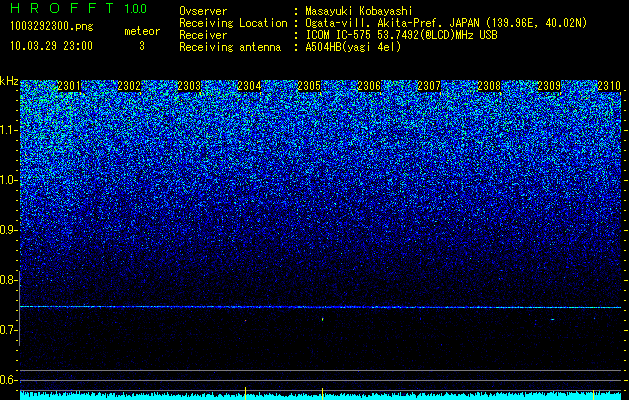Click the meteor echo dash below 2309
This screenshot has height=400, width=629.
tap(552, 319)
